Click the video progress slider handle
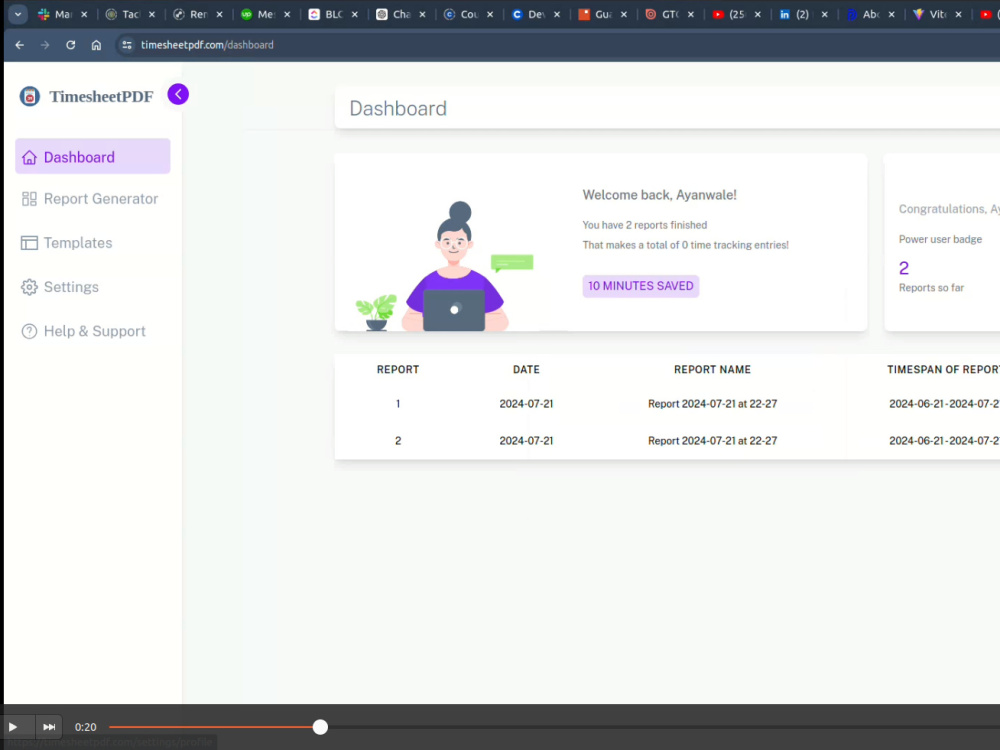The height and width of the screenshot is (750, 1000). (320, 727)
